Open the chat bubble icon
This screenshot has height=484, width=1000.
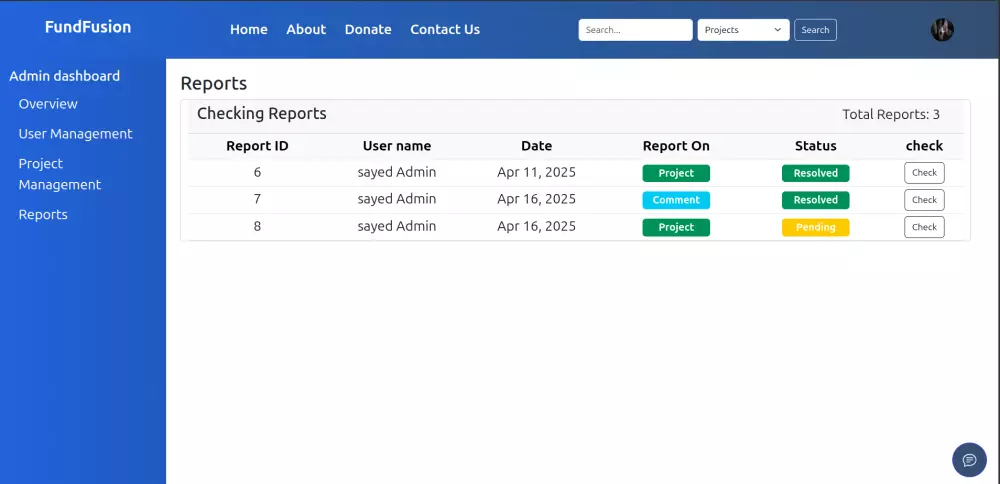[x=969, y=460]
